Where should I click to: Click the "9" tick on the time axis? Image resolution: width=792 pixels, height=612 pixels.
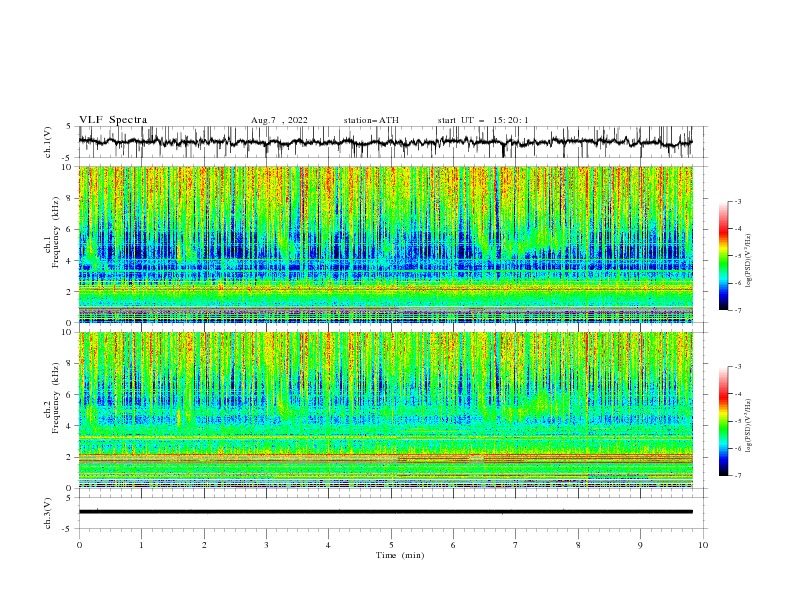(x=640, y=545)
